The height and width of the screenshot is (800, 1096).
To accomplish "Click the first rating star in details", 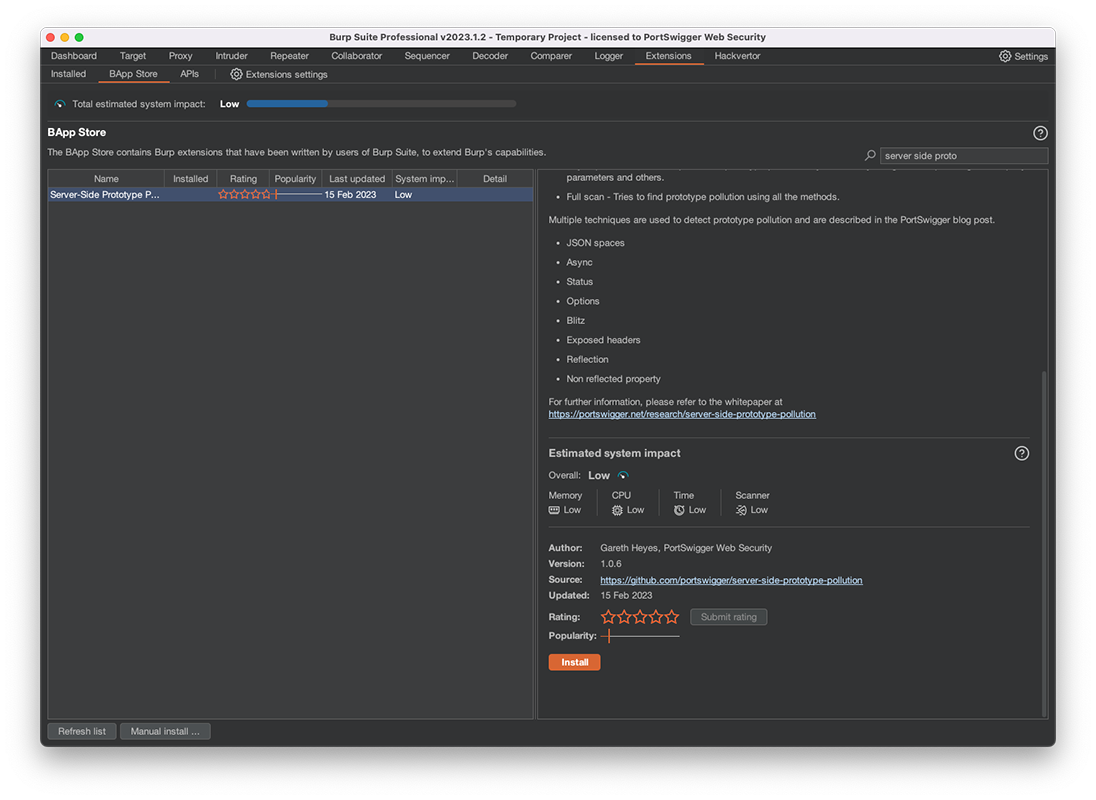I will coord(608,617).
